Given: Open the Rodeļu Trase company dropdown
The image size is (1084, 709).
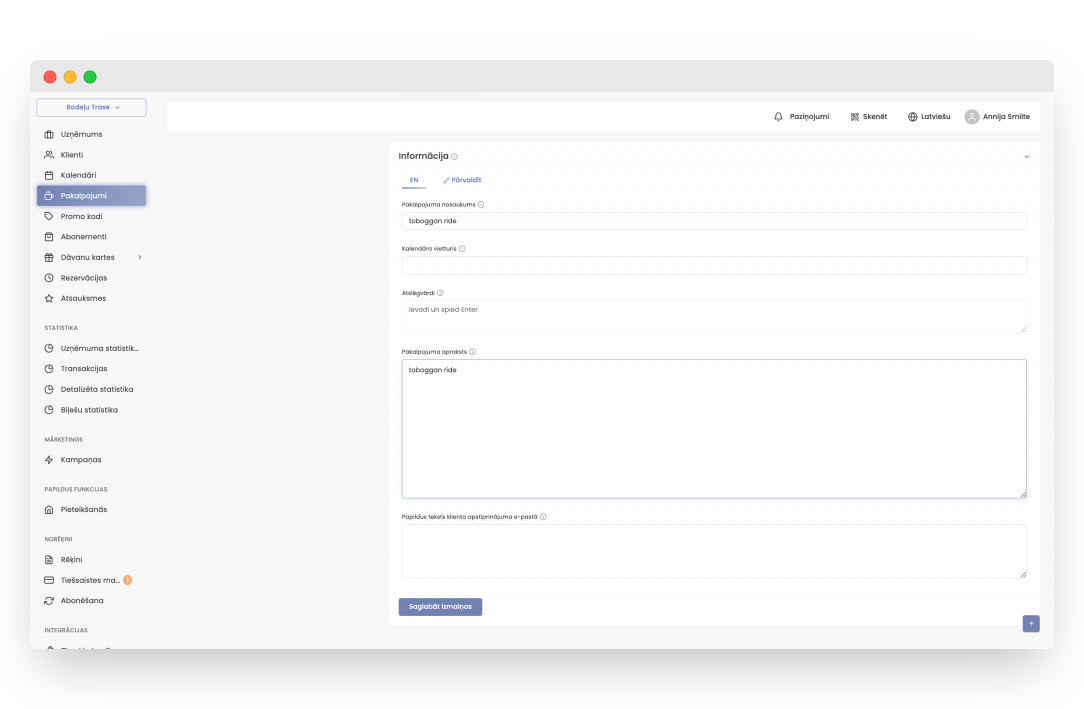Looking at the screenshot, I should coord(92,107).
